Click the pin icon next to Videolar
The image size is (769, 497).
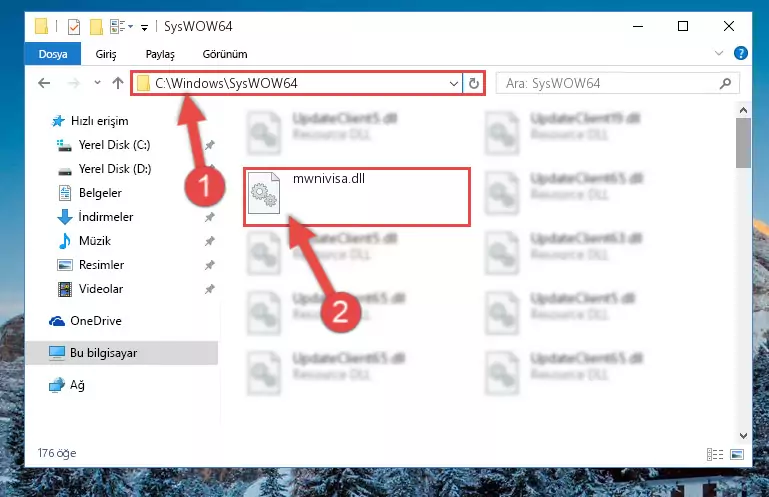tap(209, 289)
